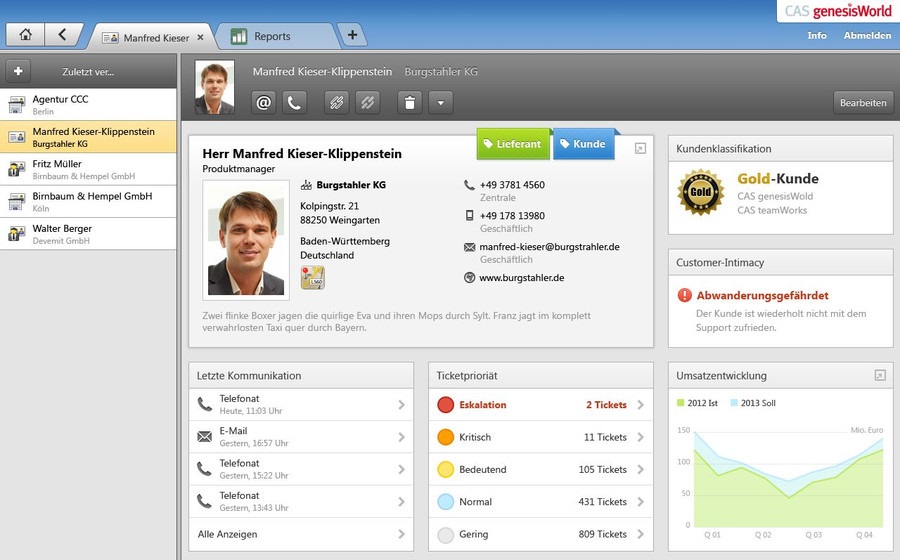Viewport: 900px width, 560px height.
Task: Click the Bearbeiten button
Action: (863, 103)
